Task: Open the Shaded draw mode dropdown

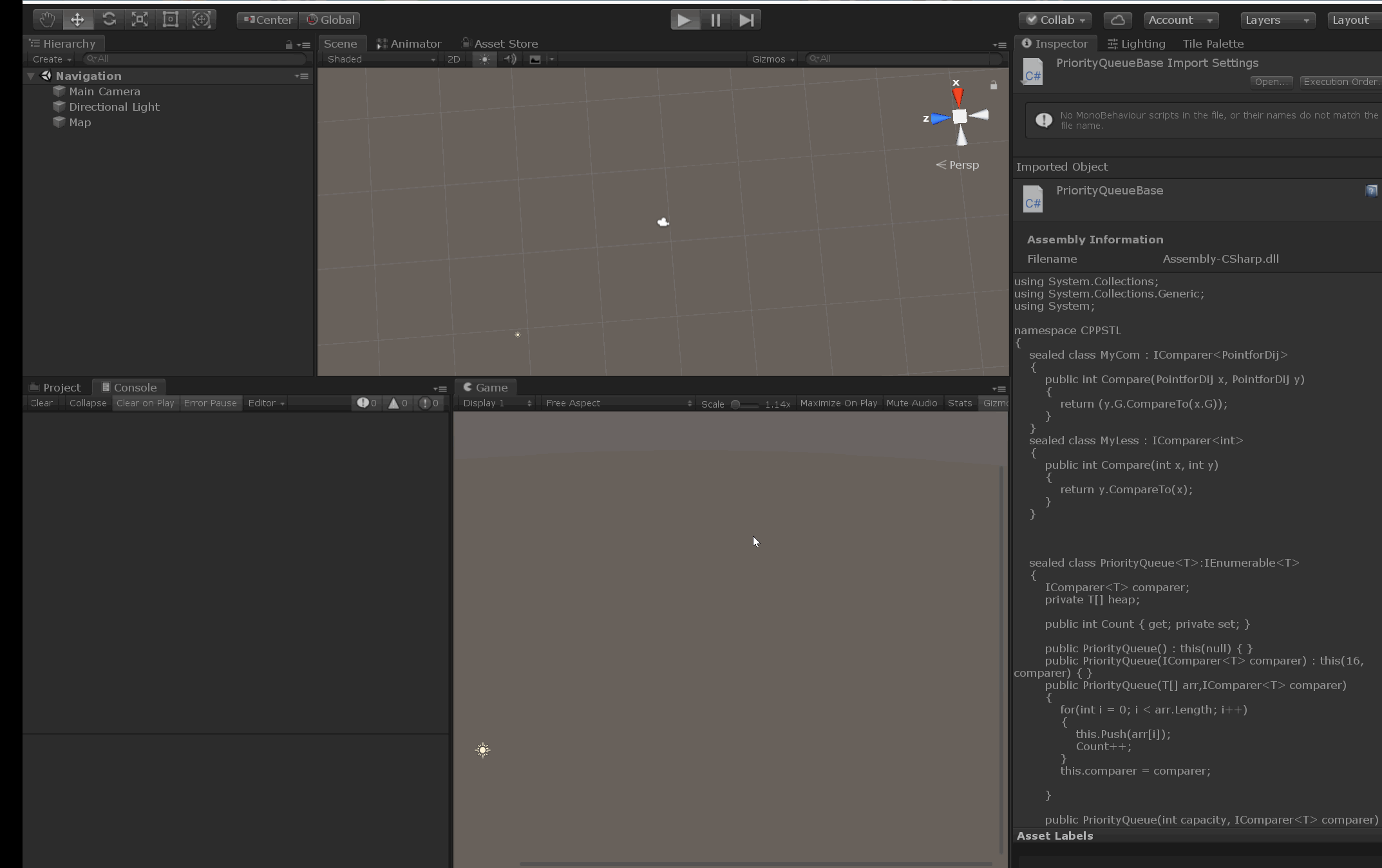Action: (381, 59)
